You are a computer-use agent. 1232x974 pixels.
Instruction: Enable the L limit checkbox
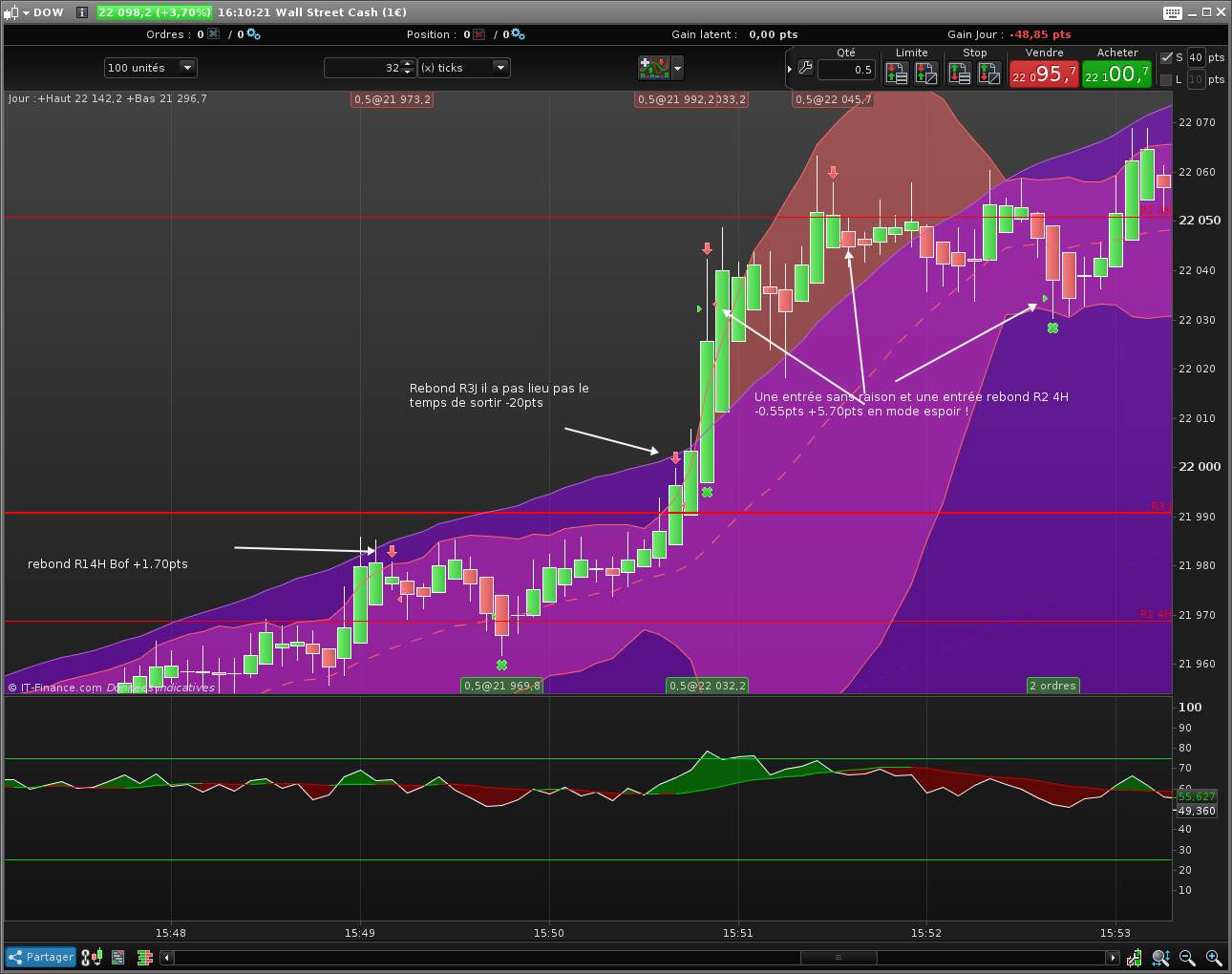click(1166, 79)
